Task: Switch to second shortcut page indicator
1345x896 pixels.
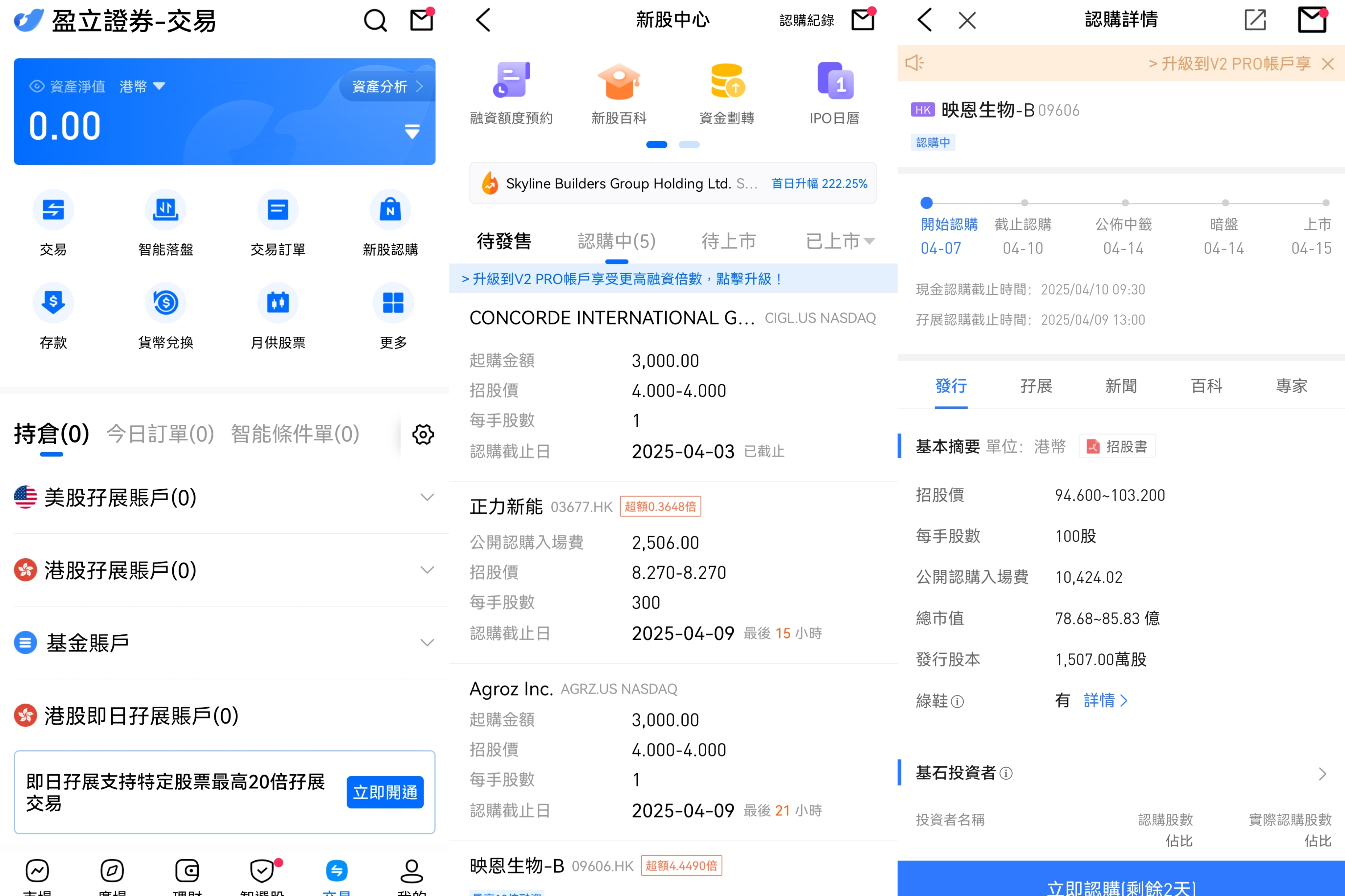Action: click(x=689, y=144)
